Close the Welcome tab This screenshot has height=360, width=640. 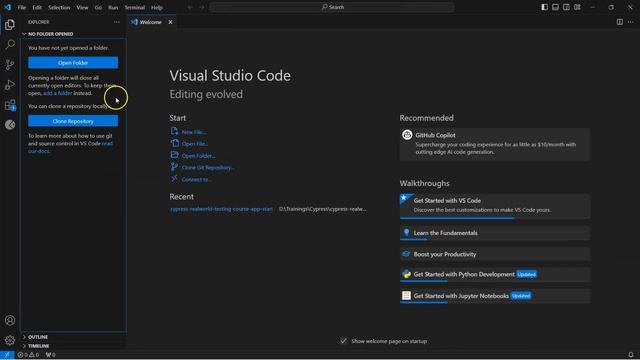click(170, 22)
